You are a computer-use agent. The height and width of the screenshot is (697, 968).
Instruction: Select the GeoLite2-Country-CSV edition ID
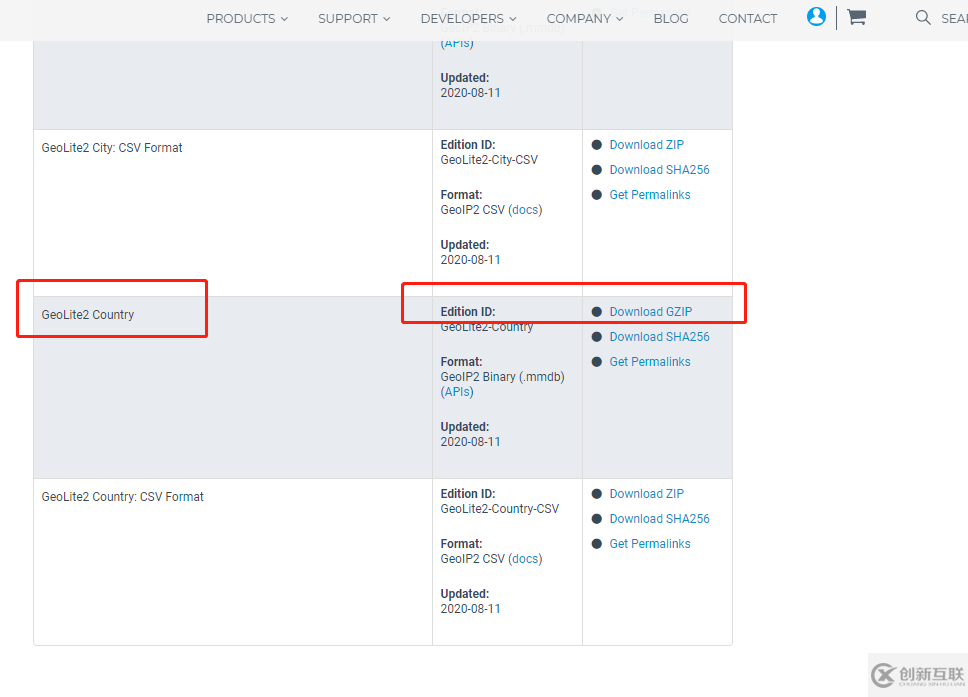point(499,509)
